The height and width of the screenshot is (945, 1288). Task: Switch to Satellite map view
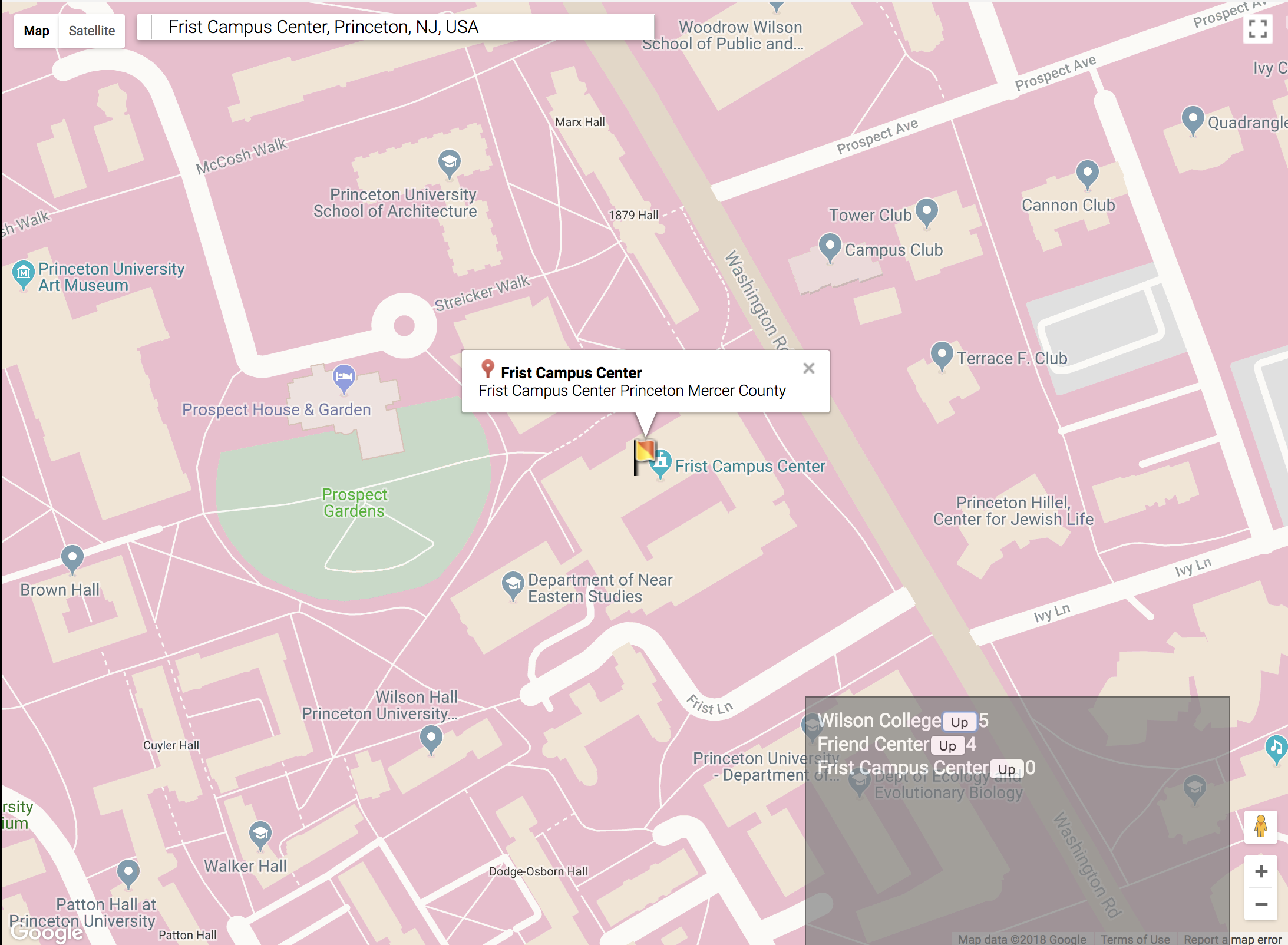91,31
